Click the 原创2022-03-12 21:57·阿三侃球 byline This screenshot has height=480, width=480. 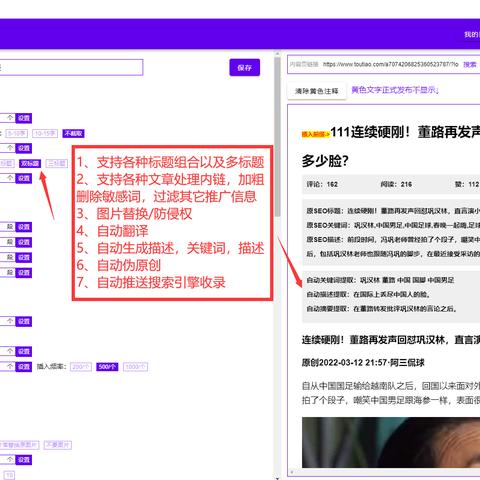point(363,363)
